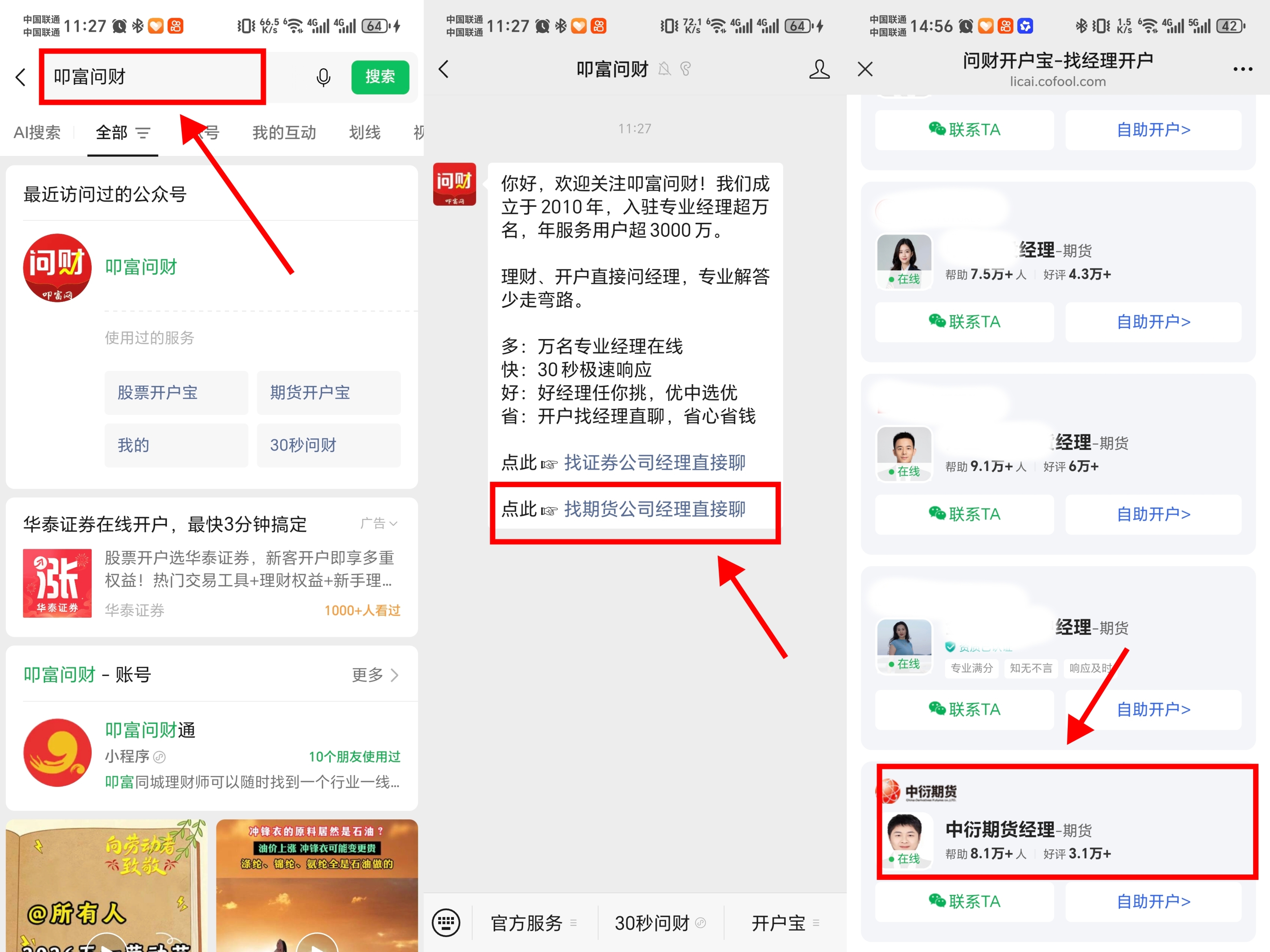Open the avatar of the 专业满分 manager
Viewport: 1270px width, 952px height.
coord(904,646)
